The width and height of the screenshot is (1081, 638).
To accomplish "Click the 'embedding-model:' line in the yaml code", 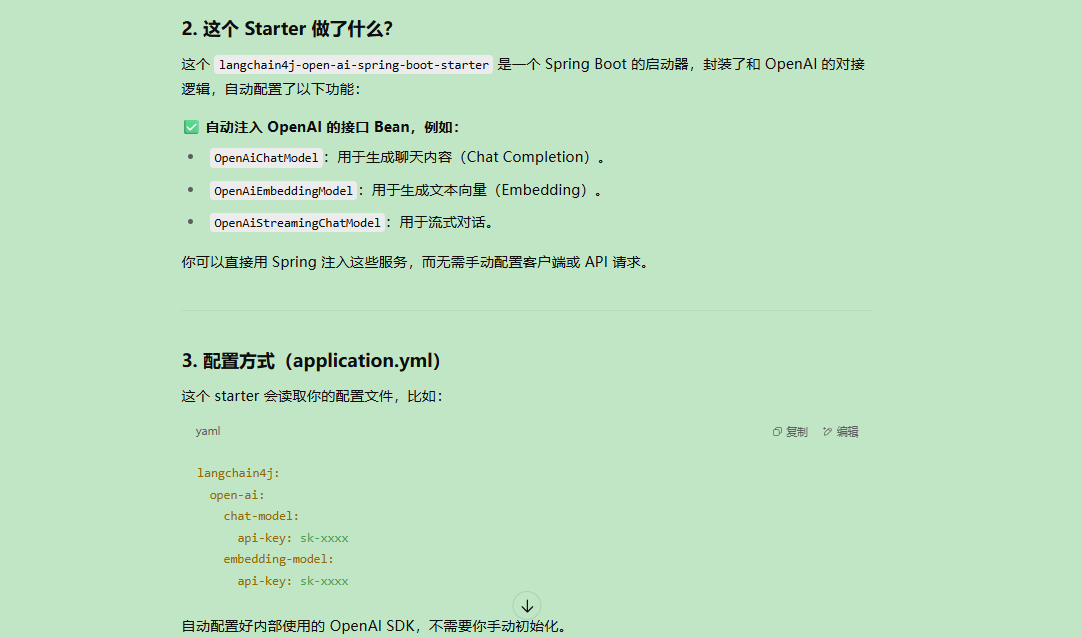I will [279, 559].
